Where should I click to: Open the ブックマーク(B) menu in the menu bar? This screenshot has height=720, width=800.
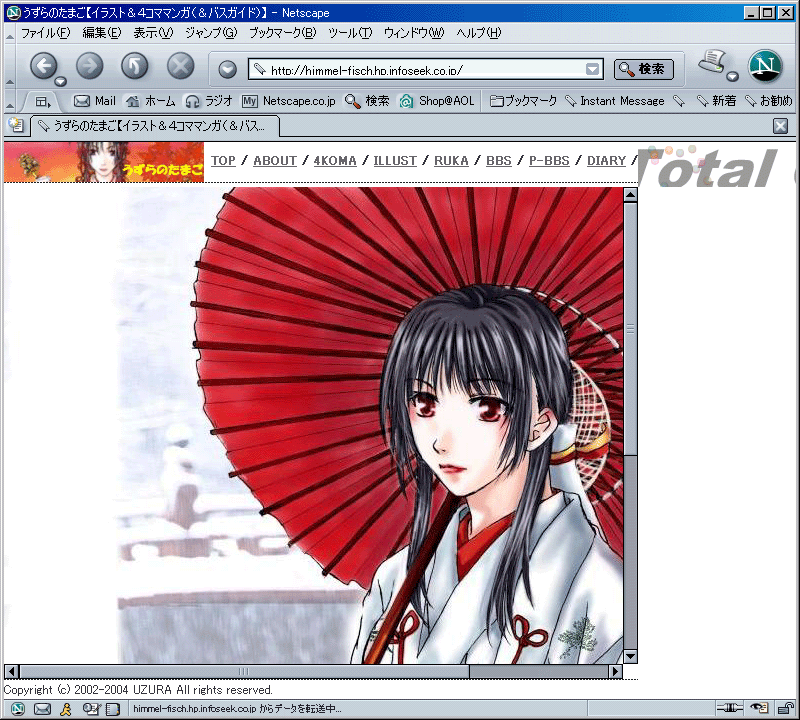(283, 33)
